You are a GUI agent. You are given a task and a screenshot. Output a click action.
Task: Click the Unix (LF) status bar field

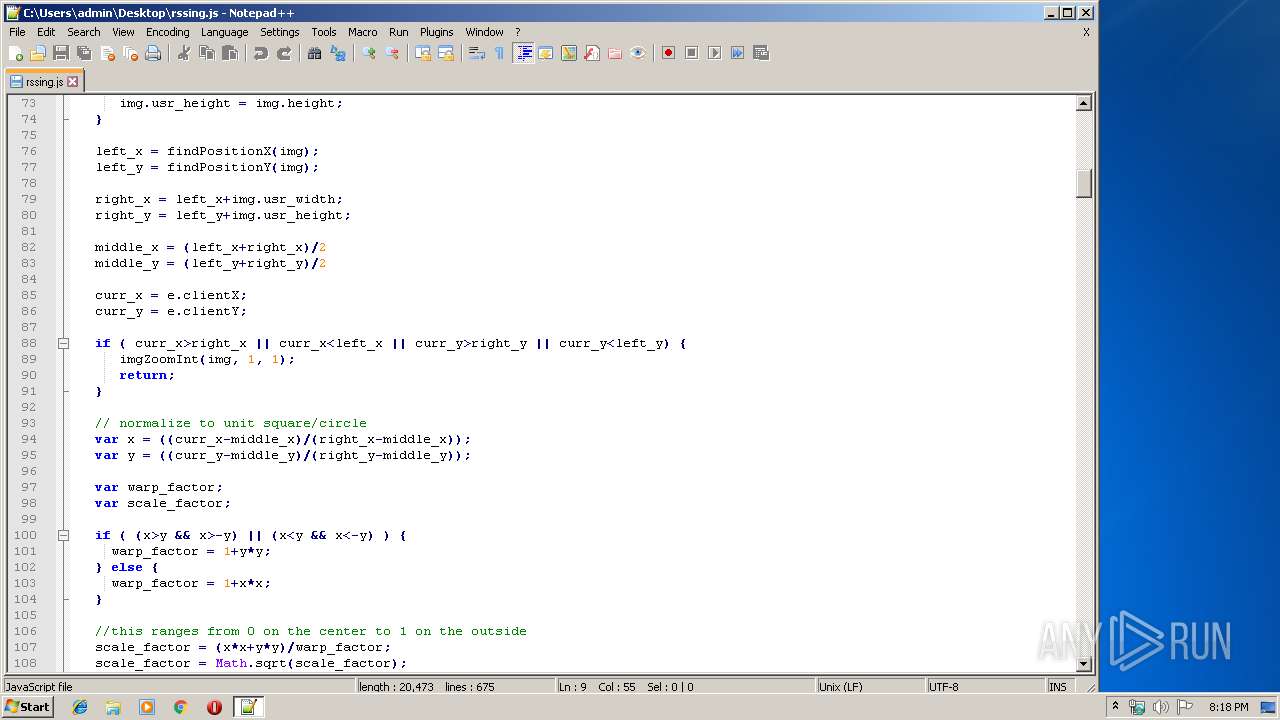pyautogui.click(x=869, y=687)
